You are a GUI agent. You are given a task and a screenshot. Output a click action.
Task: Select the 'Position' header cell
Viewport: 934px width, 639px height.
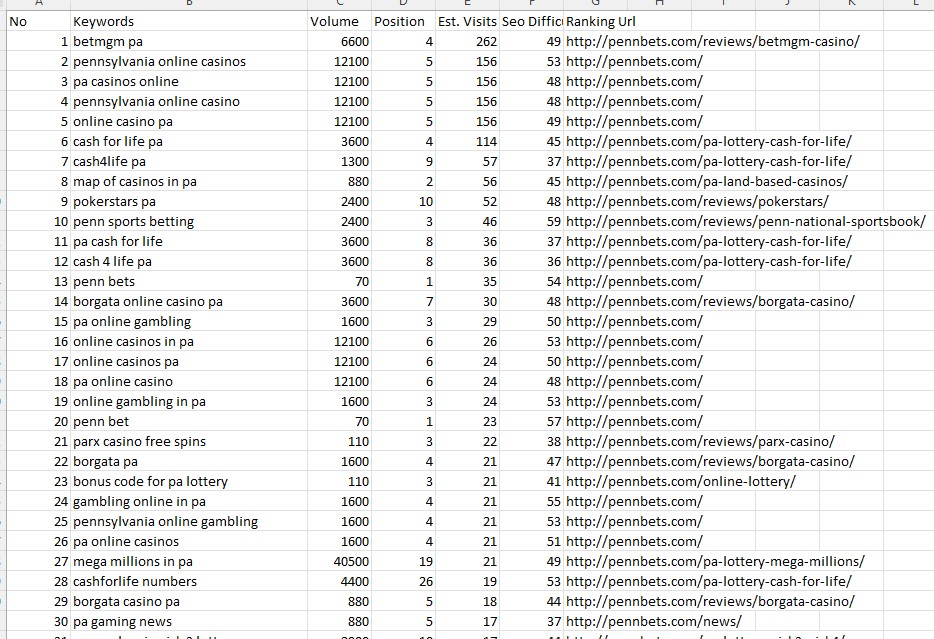tap(403, 21)
